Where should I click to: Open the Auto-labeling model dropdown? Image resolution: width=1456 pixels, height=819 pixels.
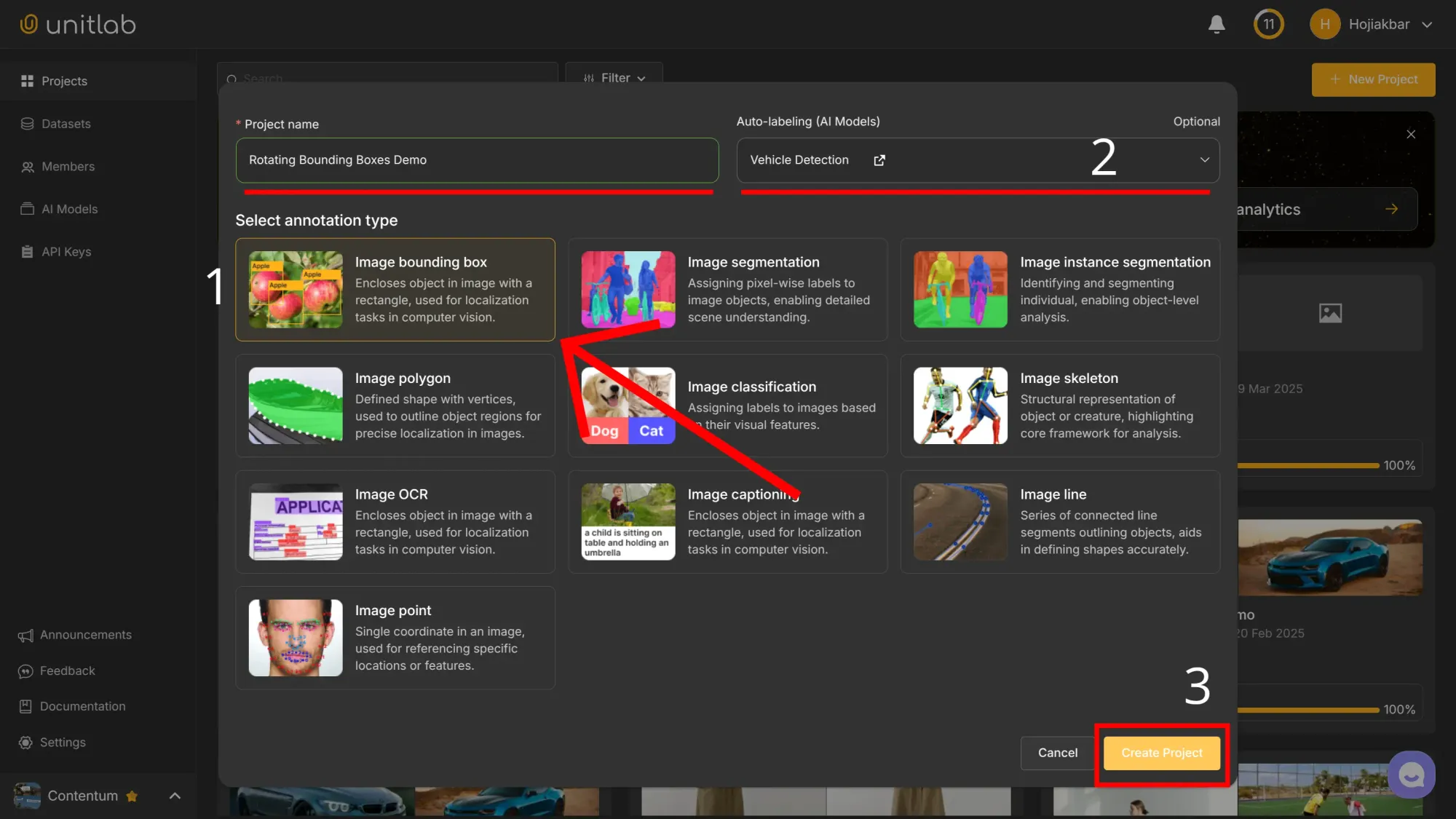coord(1205,160)
